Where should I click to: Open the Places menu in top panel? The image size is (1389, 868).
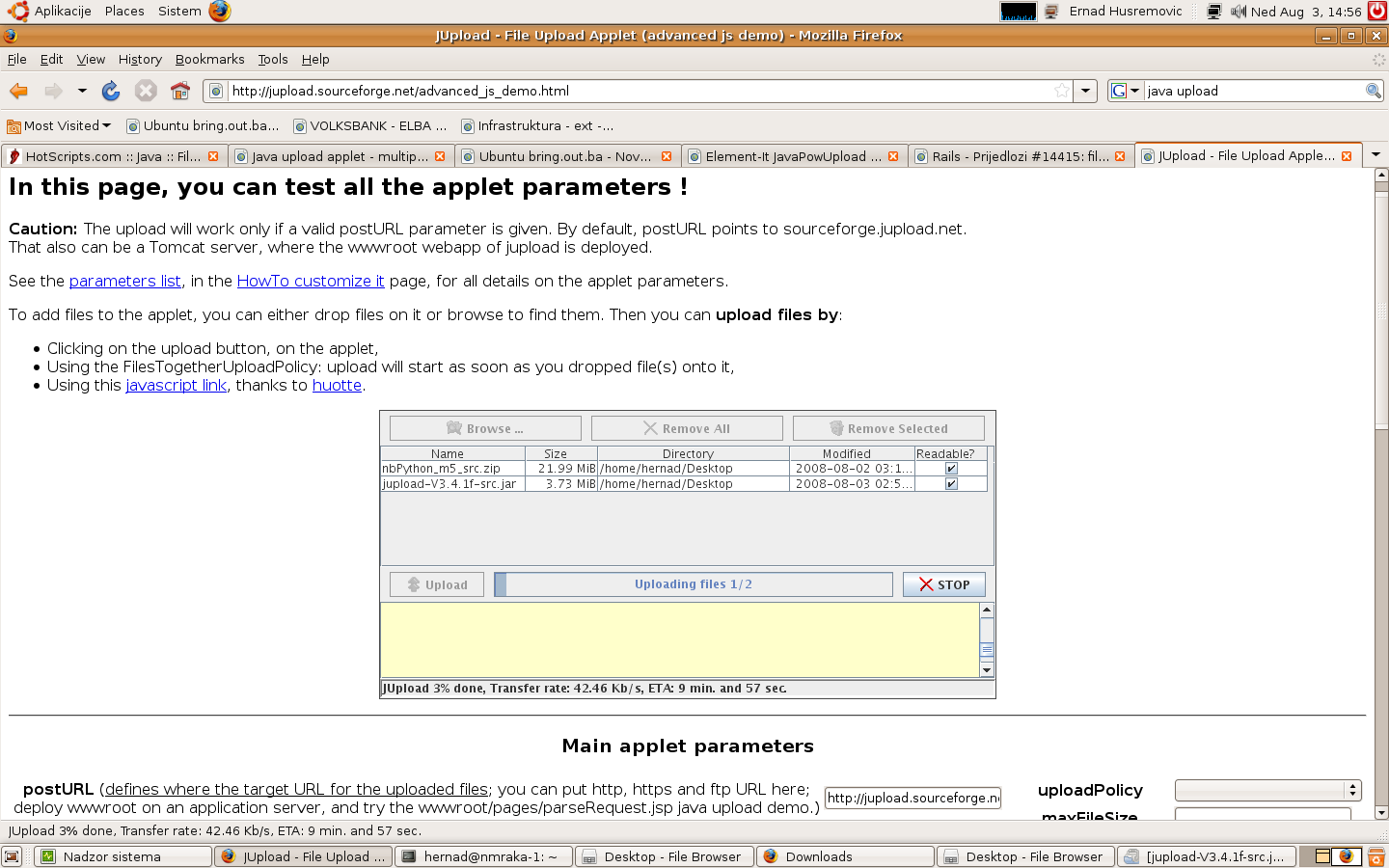(x=124, y=12)
